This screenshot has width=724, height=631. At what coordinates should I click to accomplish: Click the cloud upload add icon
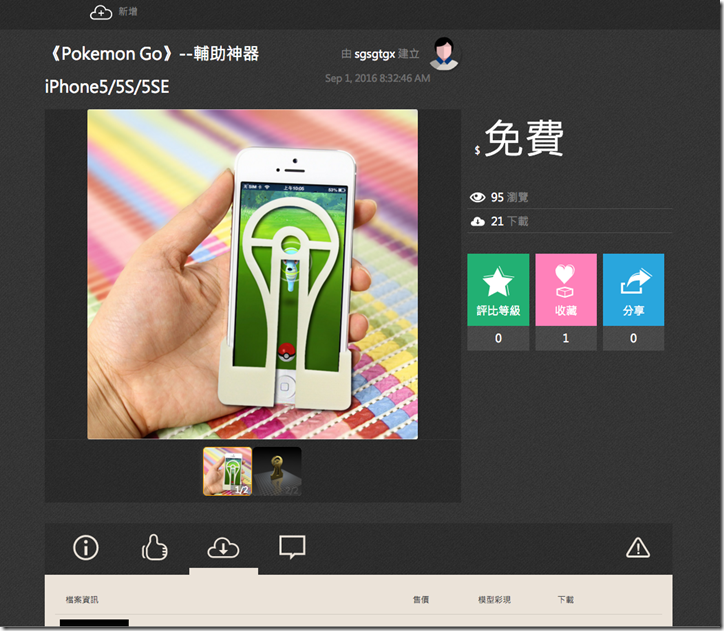pyautogui.click(x=101, y=12)
